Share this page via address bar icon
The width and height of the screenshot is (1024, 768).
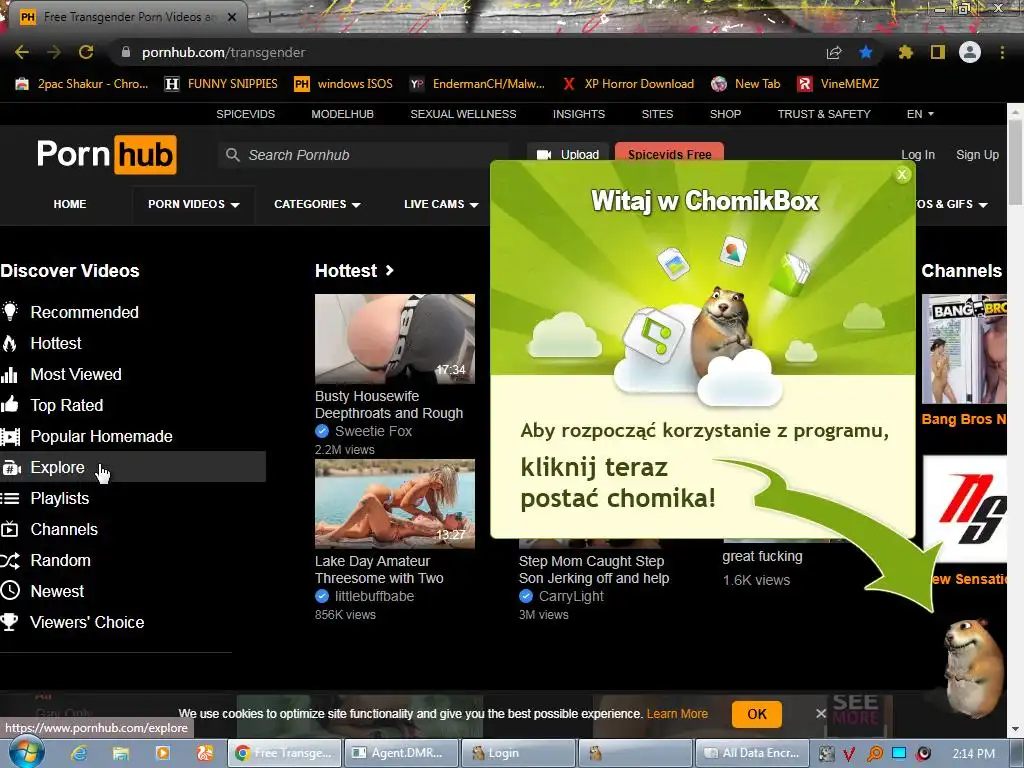[x=834, y=52]
